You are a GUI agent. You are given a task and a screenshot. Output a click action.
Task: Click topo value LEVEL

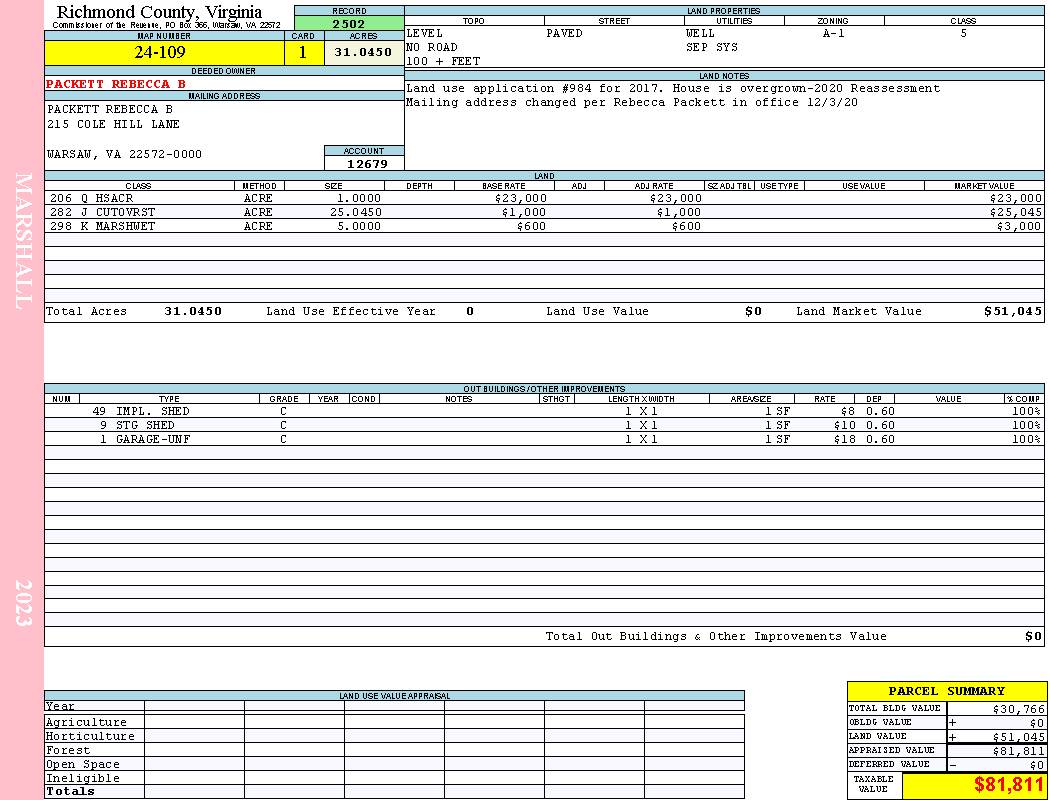(425, 33)
